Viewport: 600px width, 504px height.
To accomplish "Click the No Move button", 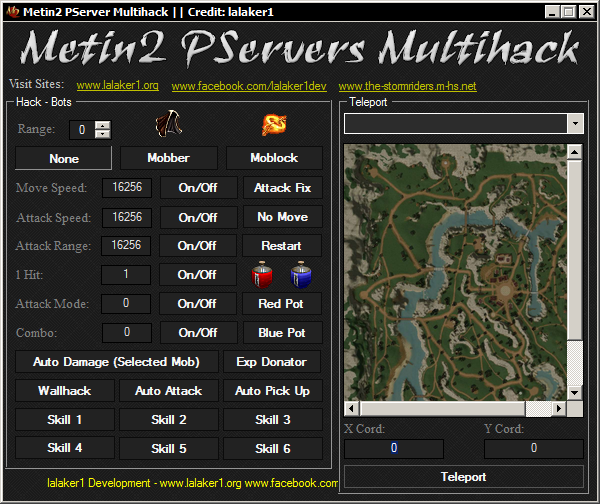I will coord(283,217).
